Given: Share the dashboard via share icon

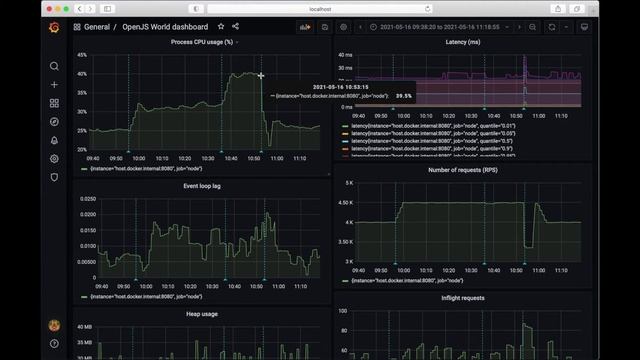Looking at the screenshot, I should pos(236,27).
